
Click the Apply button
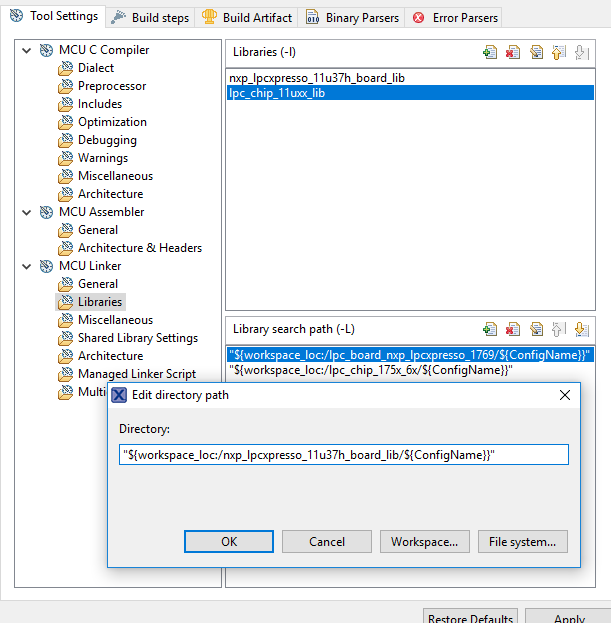coord(568,616)
